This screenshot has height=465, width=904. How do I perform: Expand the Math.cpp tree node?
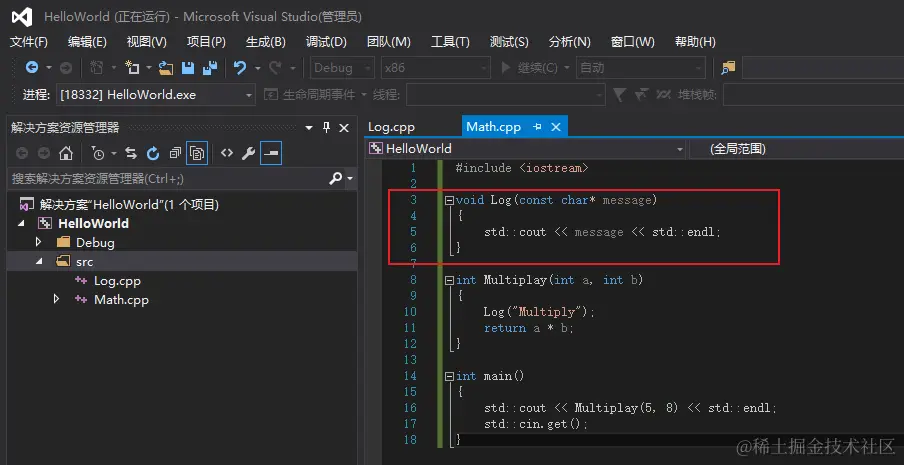coord(56,300)
